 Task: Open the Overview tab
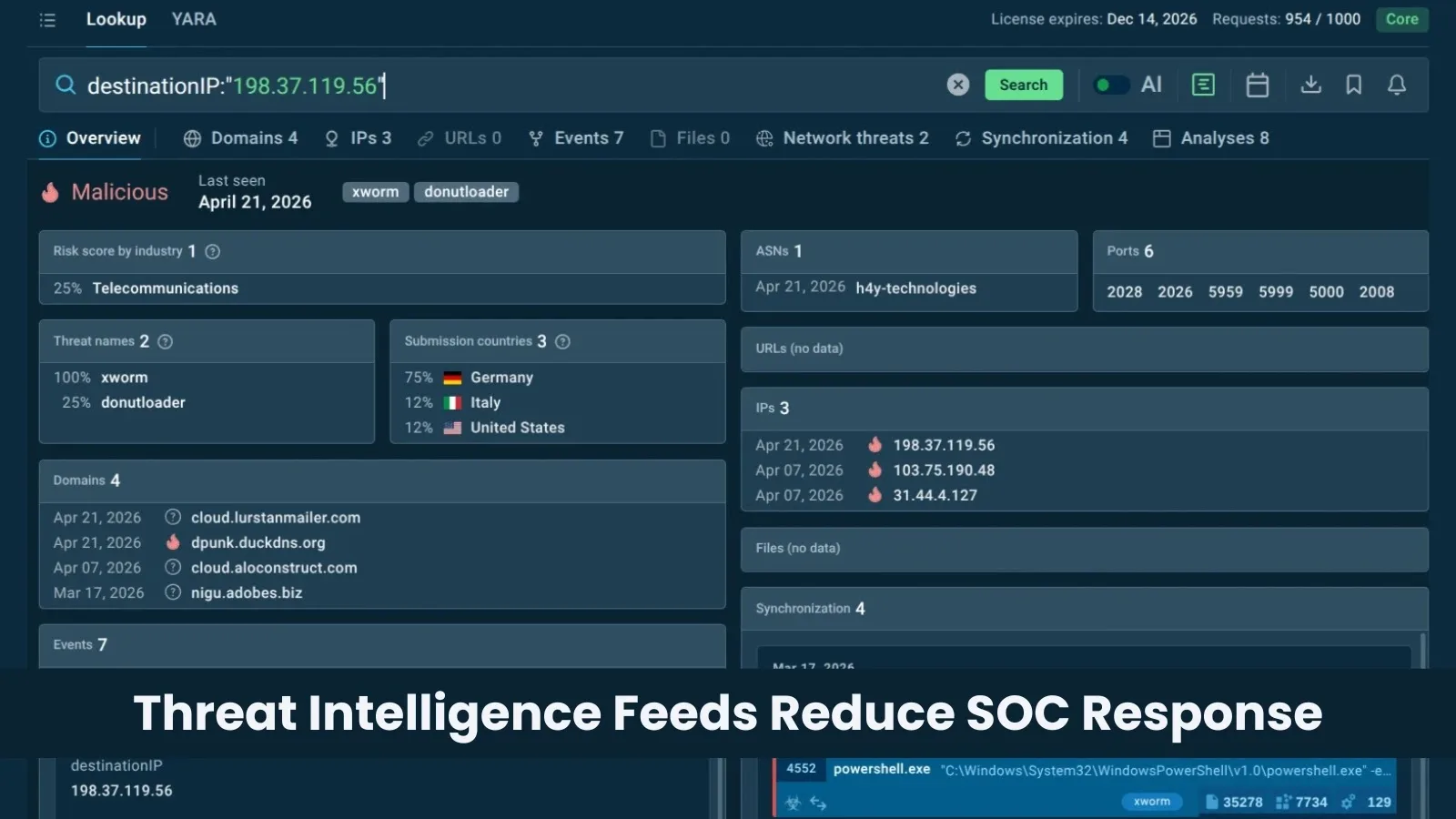tap(90, 138)
